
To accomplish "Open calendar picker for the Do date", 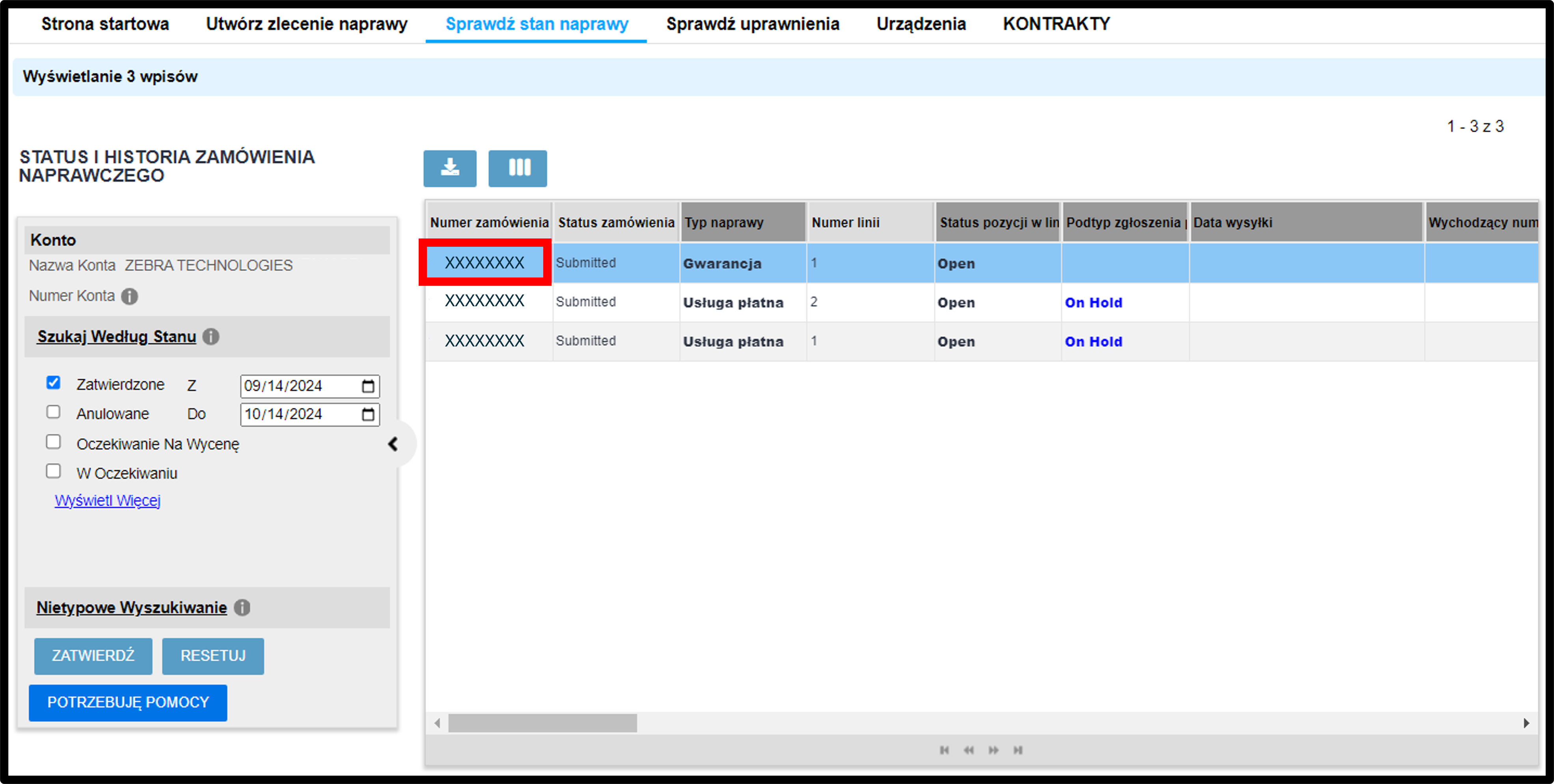I will [x=368, y=414].
